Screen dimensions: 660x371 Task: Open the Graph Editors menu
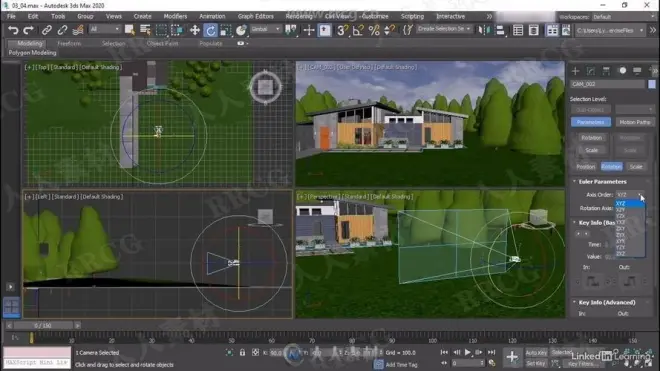255,16
